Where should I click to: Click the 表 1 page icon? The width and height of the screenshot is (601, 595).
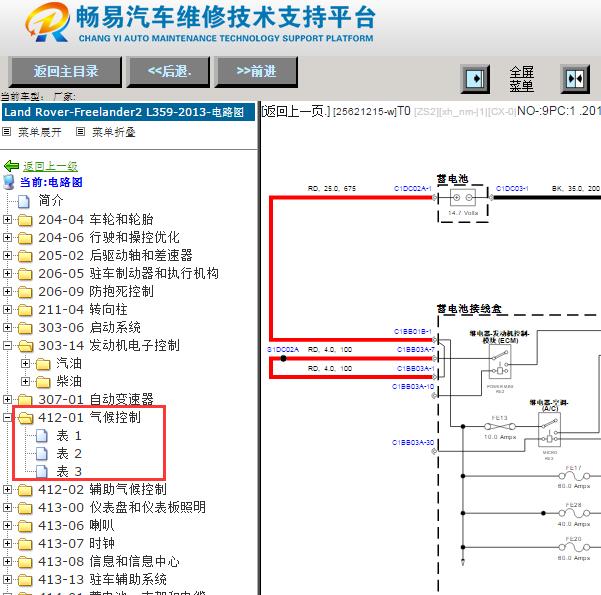(42, 436)
